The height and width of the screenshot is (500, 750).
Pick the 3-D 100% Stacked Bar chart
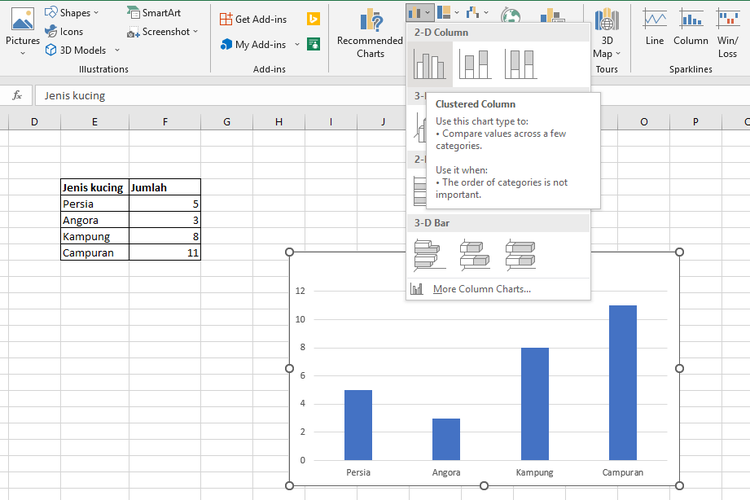520,255
